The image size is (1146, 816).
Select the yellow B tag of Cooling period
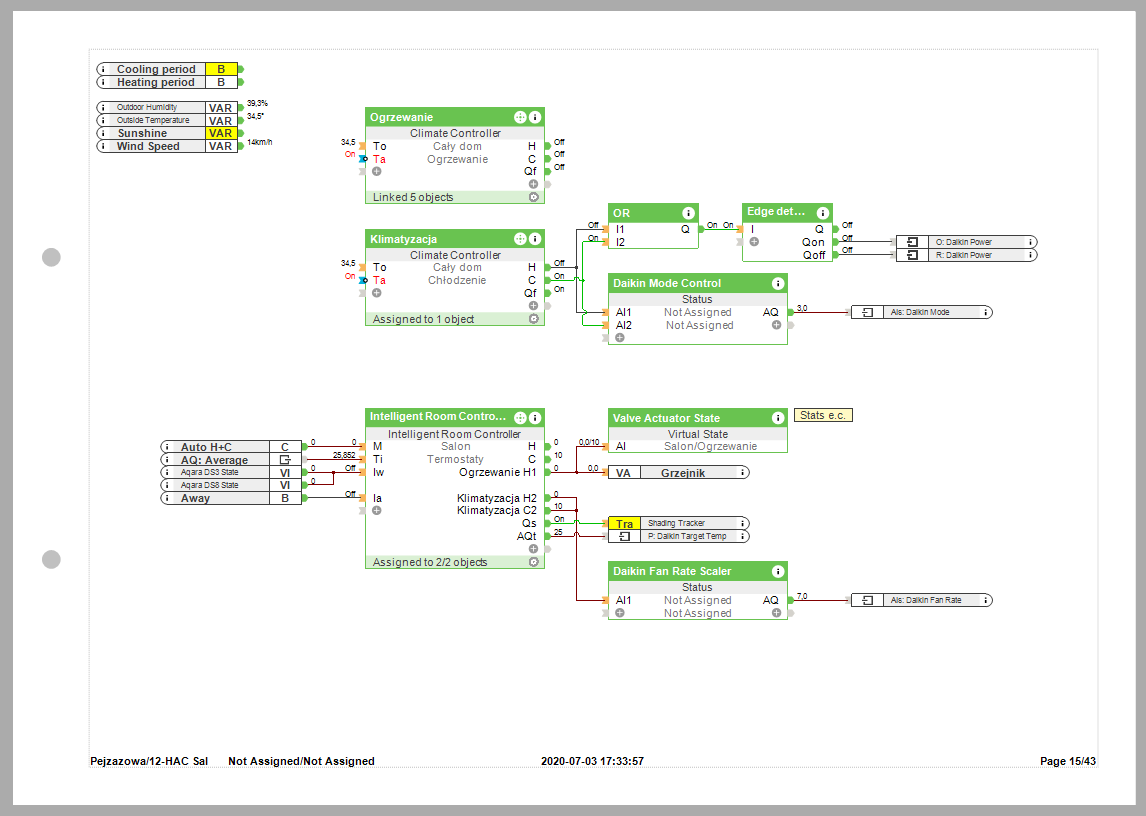point(221,69)
